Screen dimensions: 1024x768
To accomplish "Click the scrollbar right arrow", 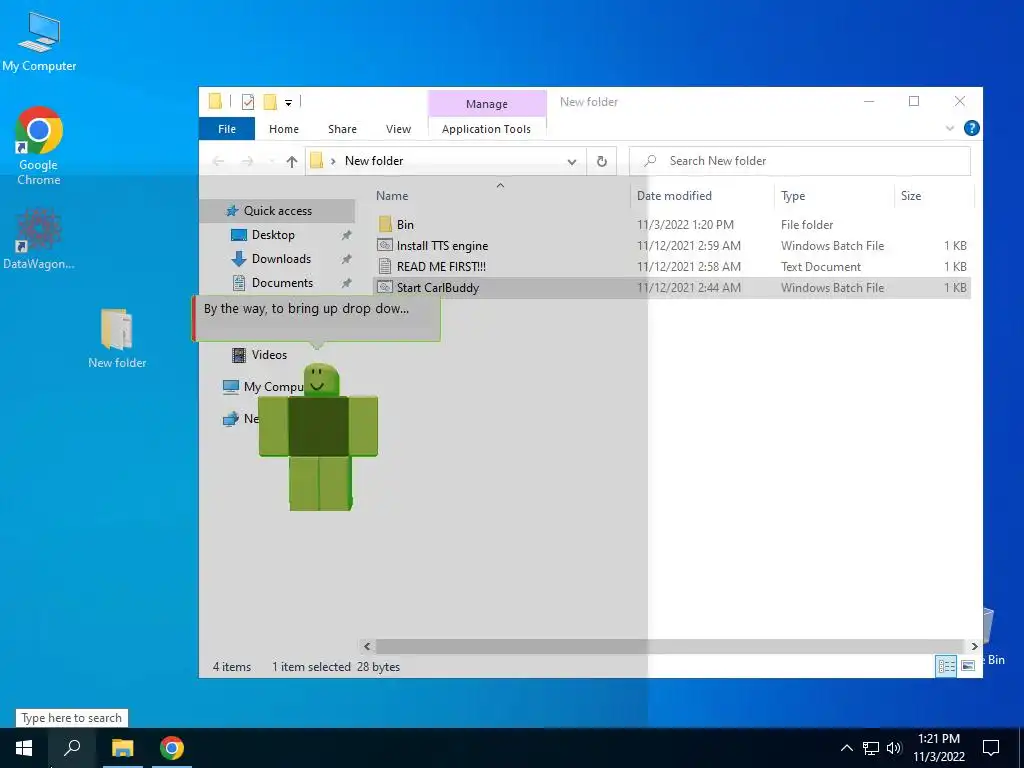I will coord(974,647).
